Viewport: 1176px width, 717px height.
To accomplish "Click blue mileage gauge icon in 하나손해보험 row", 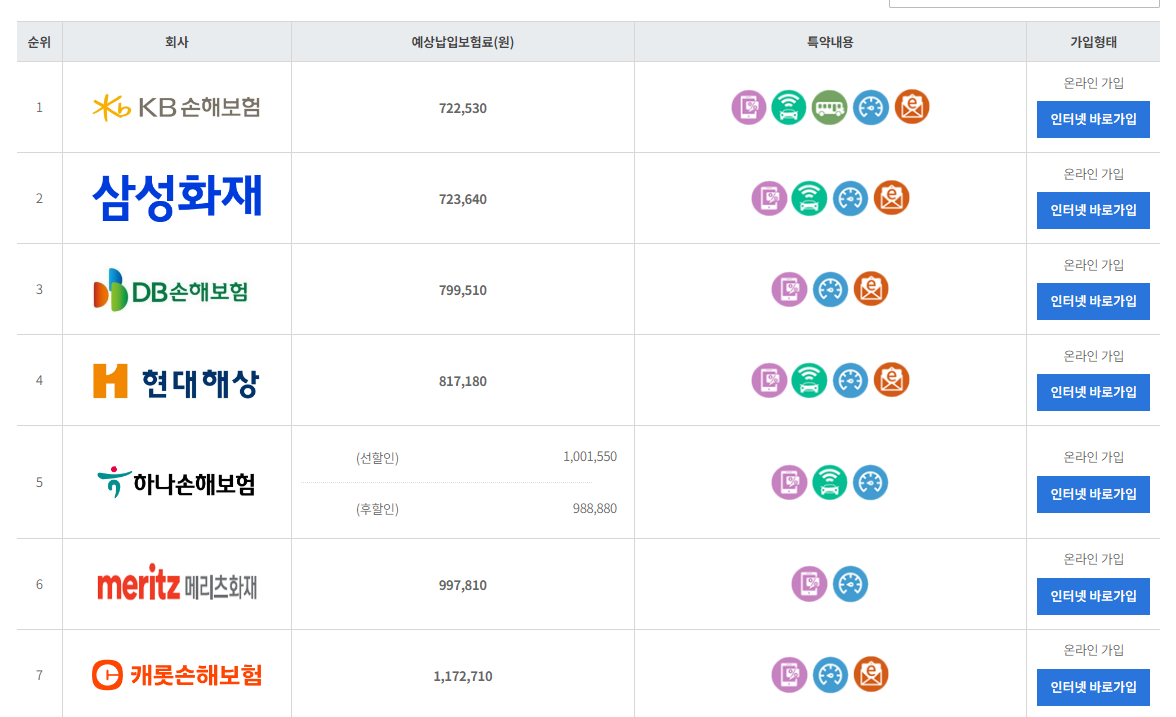I will tap(871, 482).
